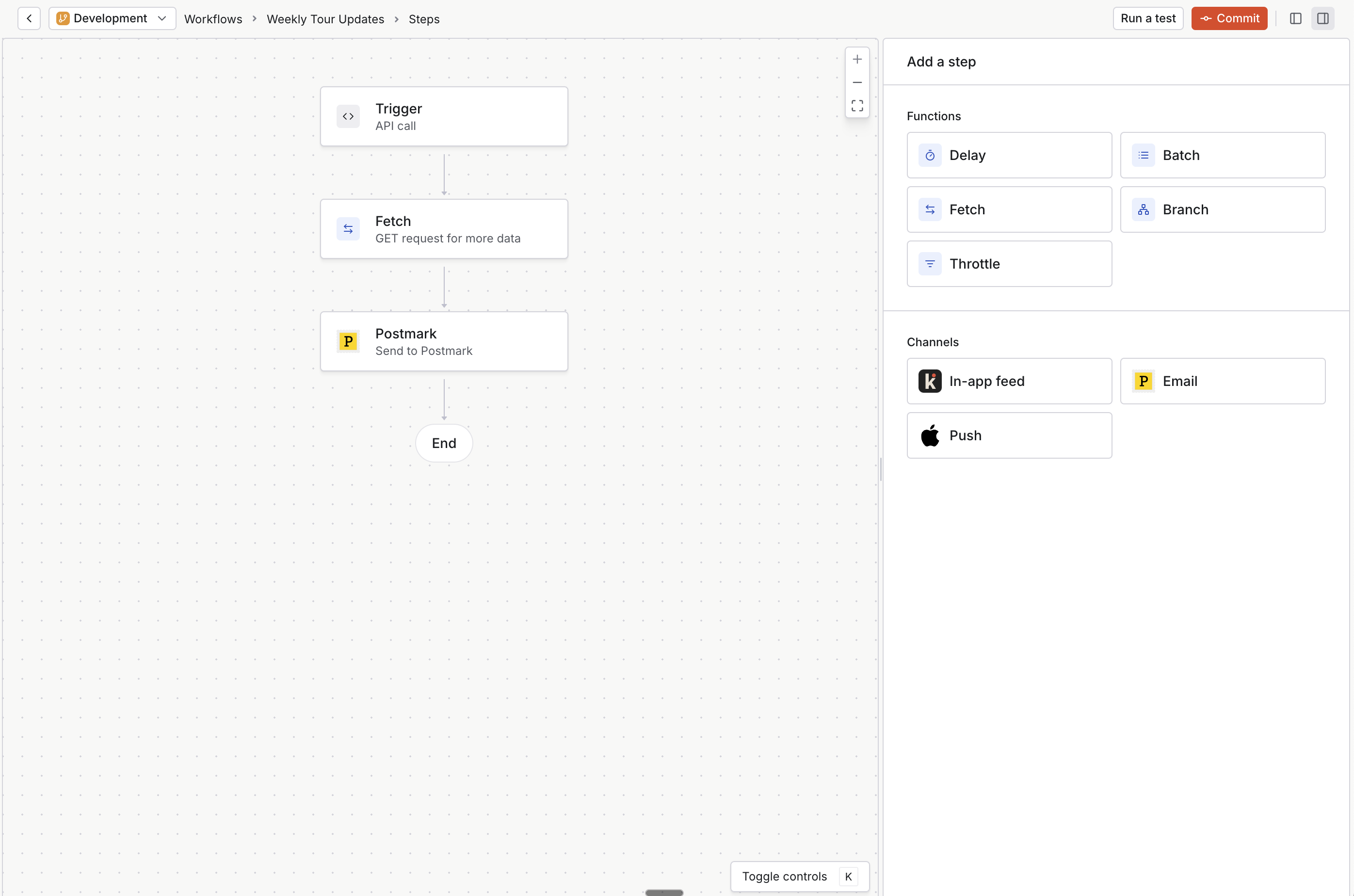Add a Branch function step
Viewport: 1354px width, 896px height.
[1222, 209]
